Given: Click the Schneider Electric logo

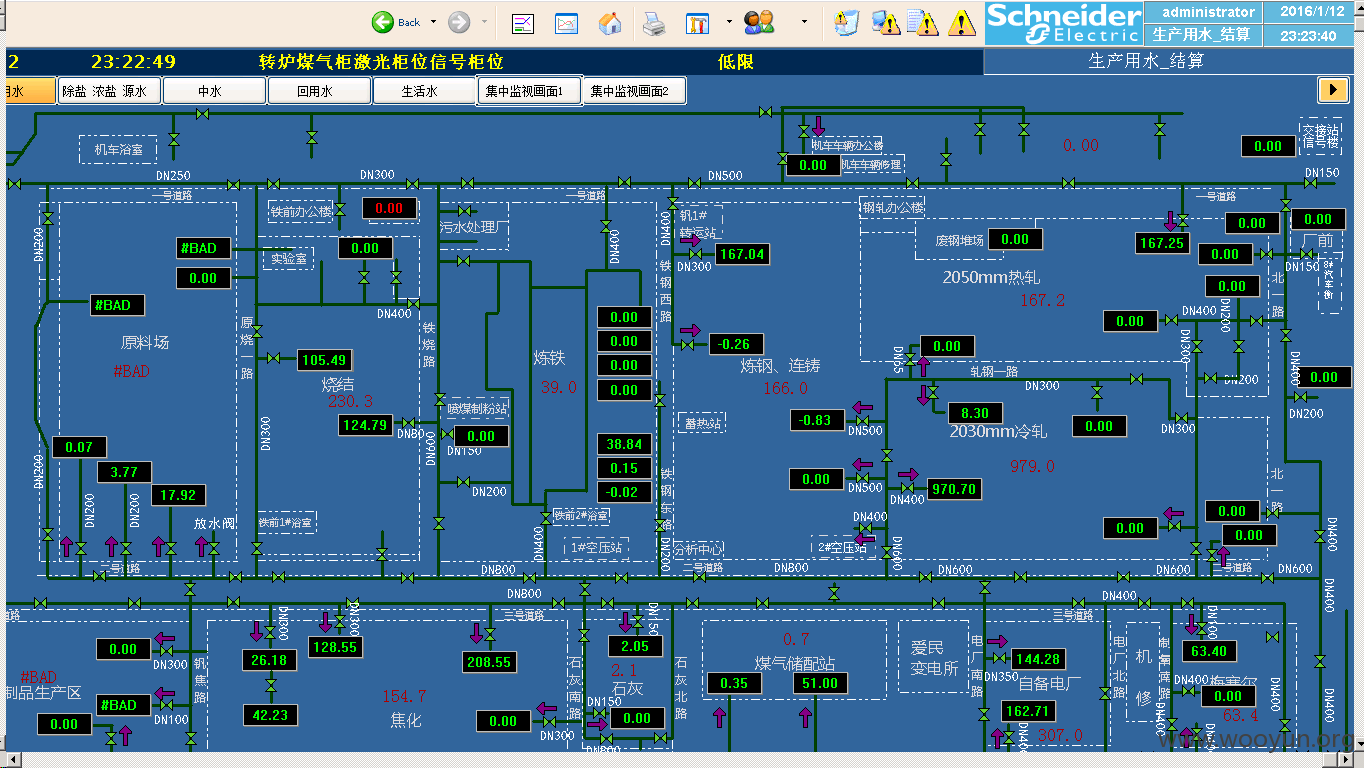Looking at the screenshot, I should pos(1063,23).
